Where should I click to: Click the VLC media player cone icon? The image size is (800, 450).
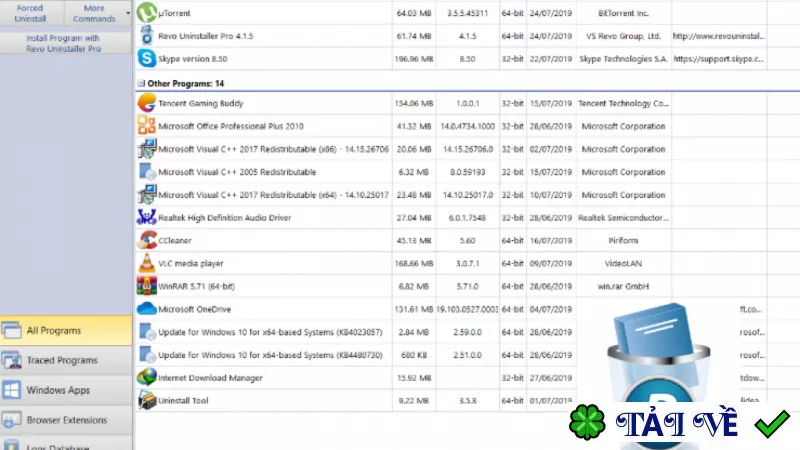(147, 263)
